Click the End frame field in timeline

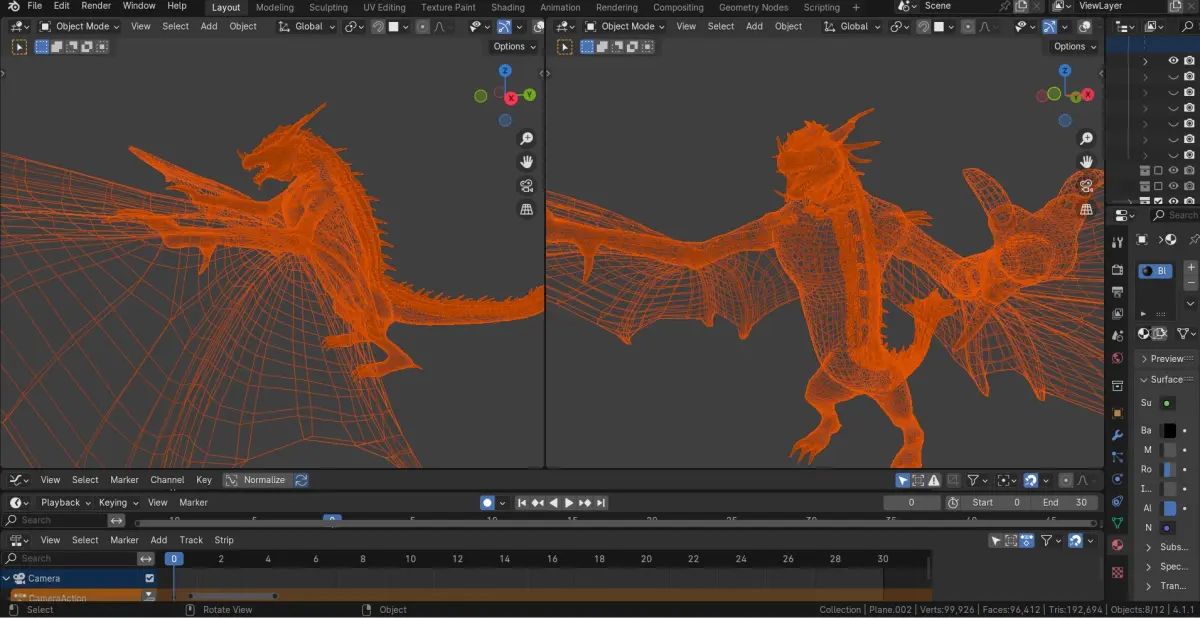pyautogui.click(x=1066, y=503)
